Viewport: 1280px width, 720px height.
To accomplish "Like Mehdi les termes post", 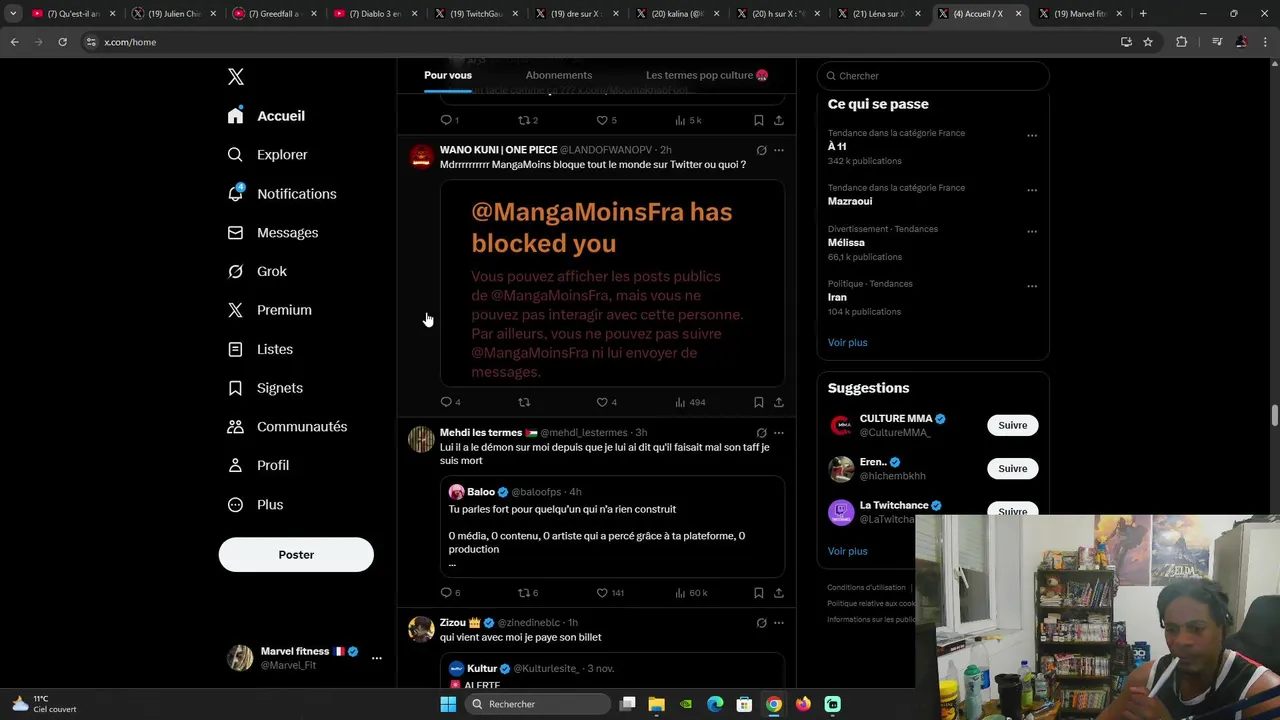I will pyautogui.click(x=602, y=593).
